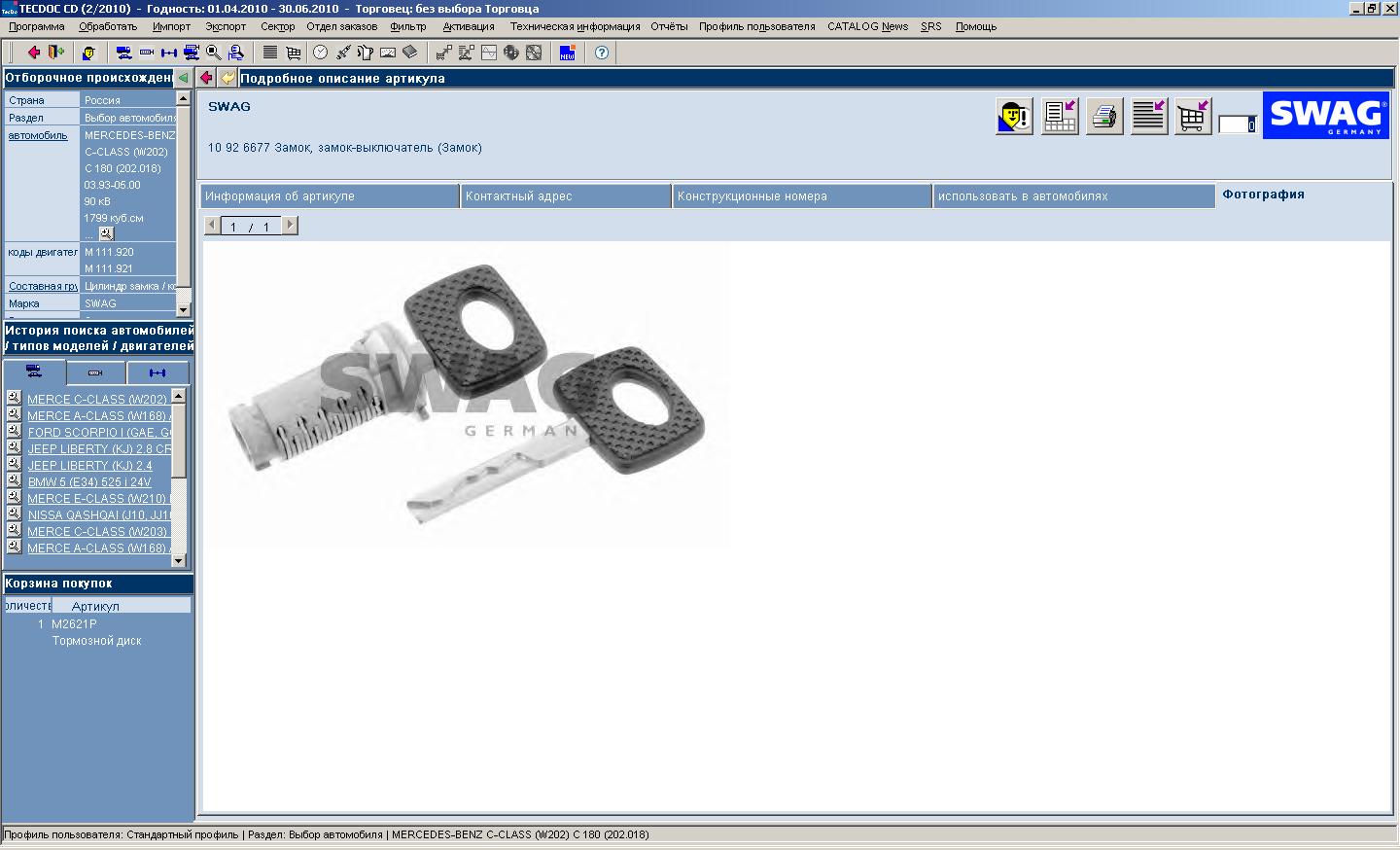Open the Техническая информация menu

tap(575, 26)
